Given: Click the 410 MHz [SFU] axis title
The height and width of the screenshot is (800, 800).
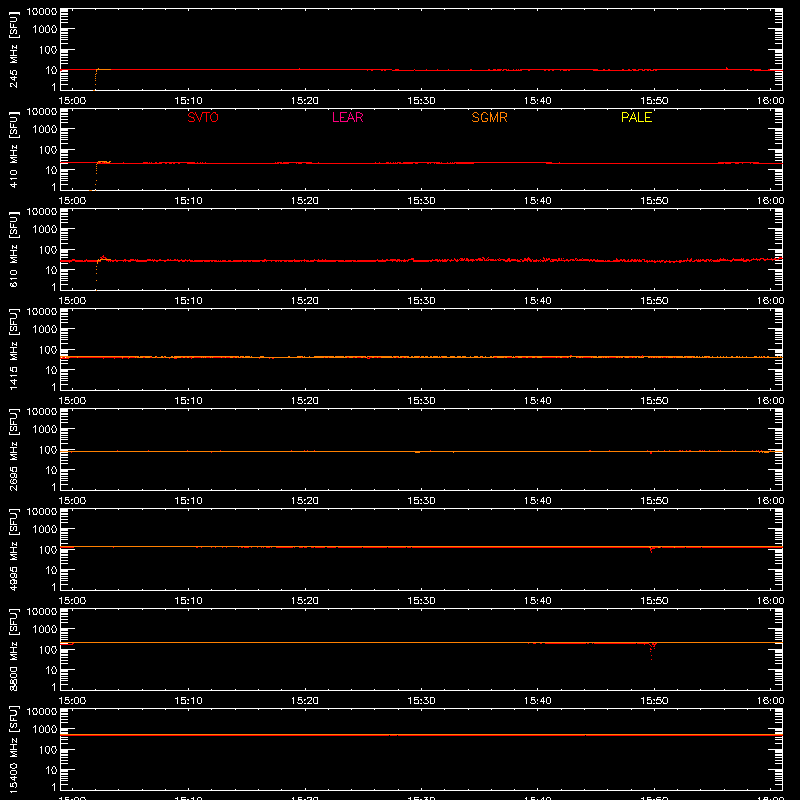Looking at the screenshot, I should pyautogui.click(x=13, y=150).
